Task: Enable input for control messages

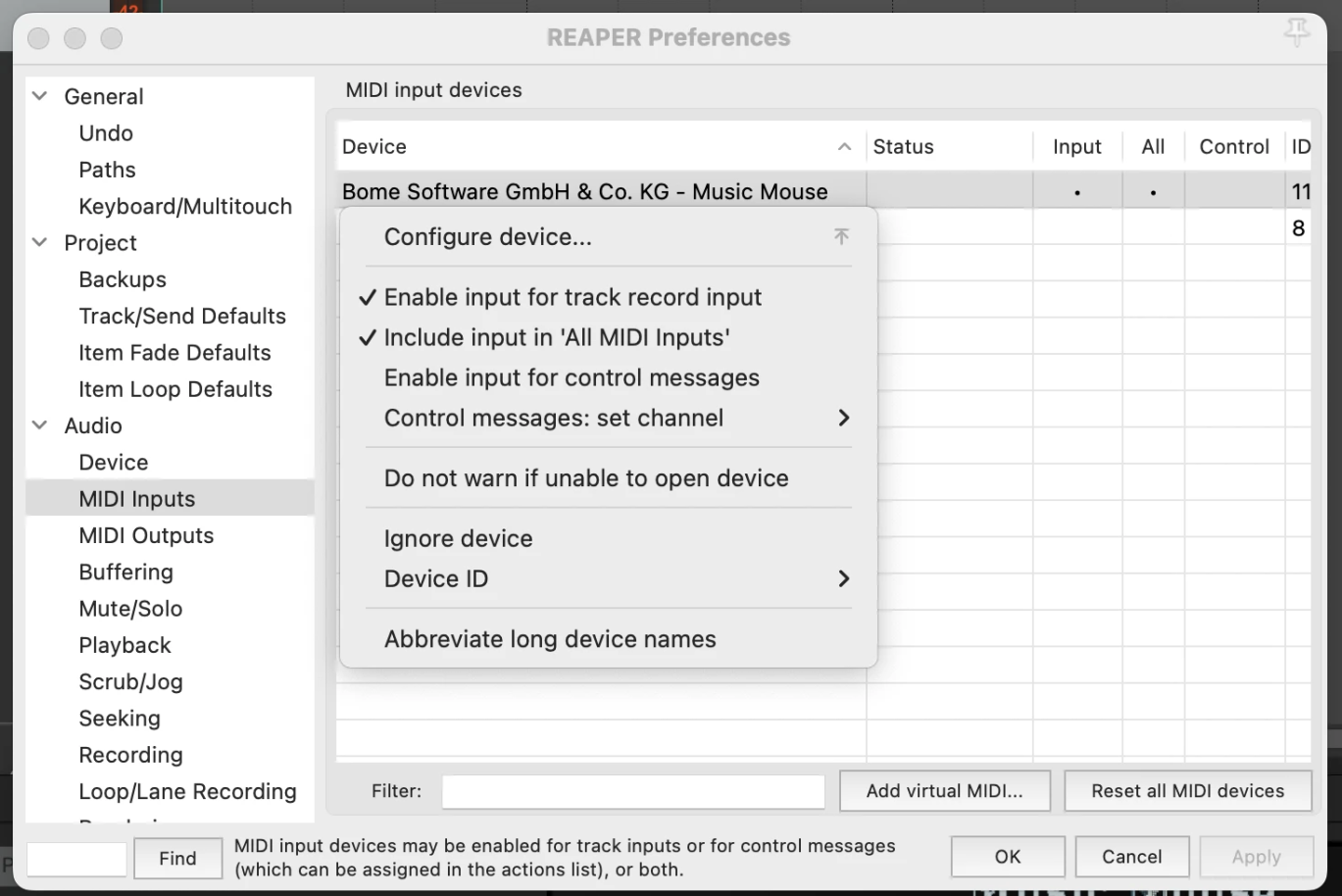Action: 572,377
